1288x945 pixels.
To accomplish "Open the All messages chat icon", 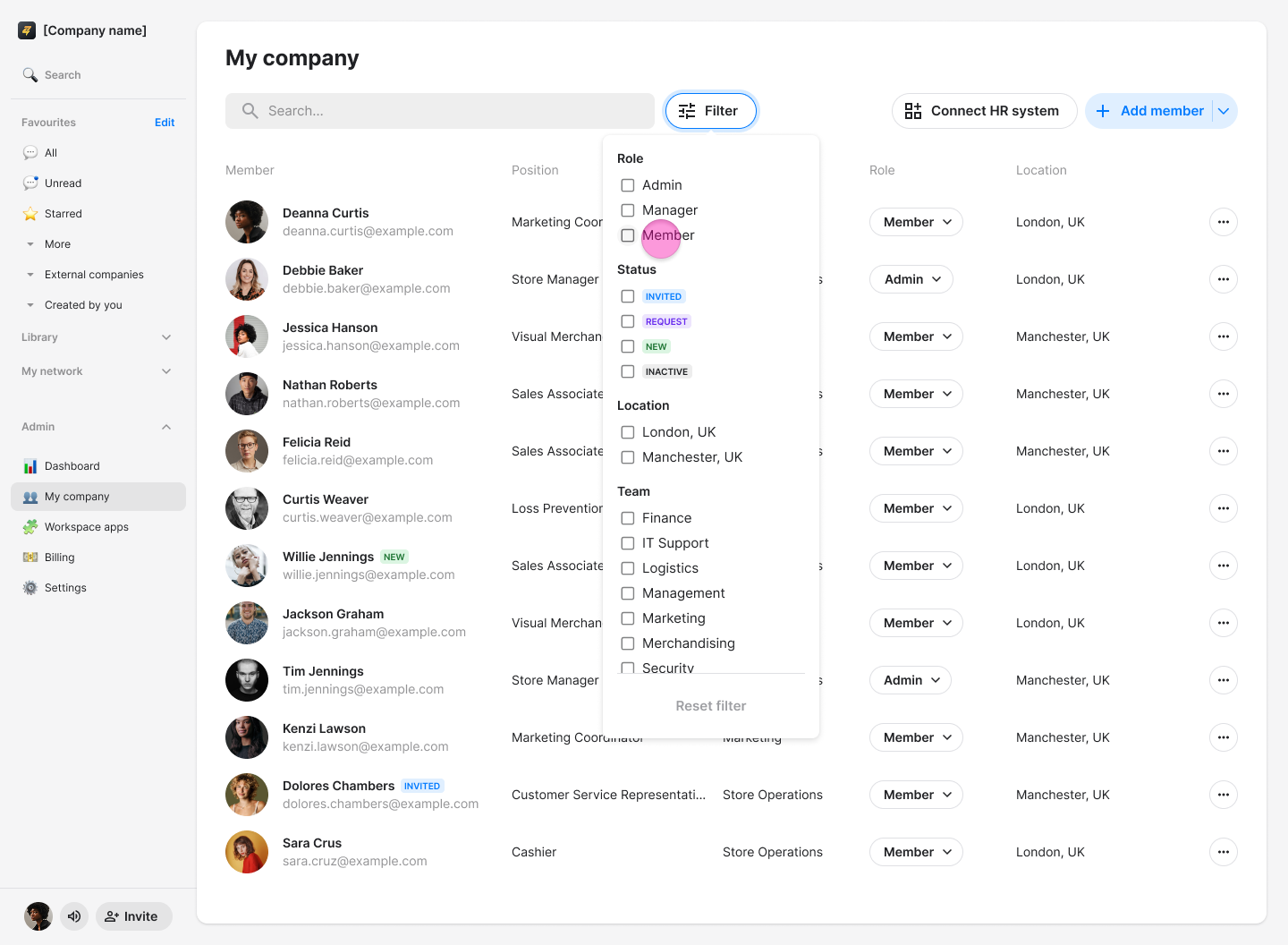I will 30,153.
